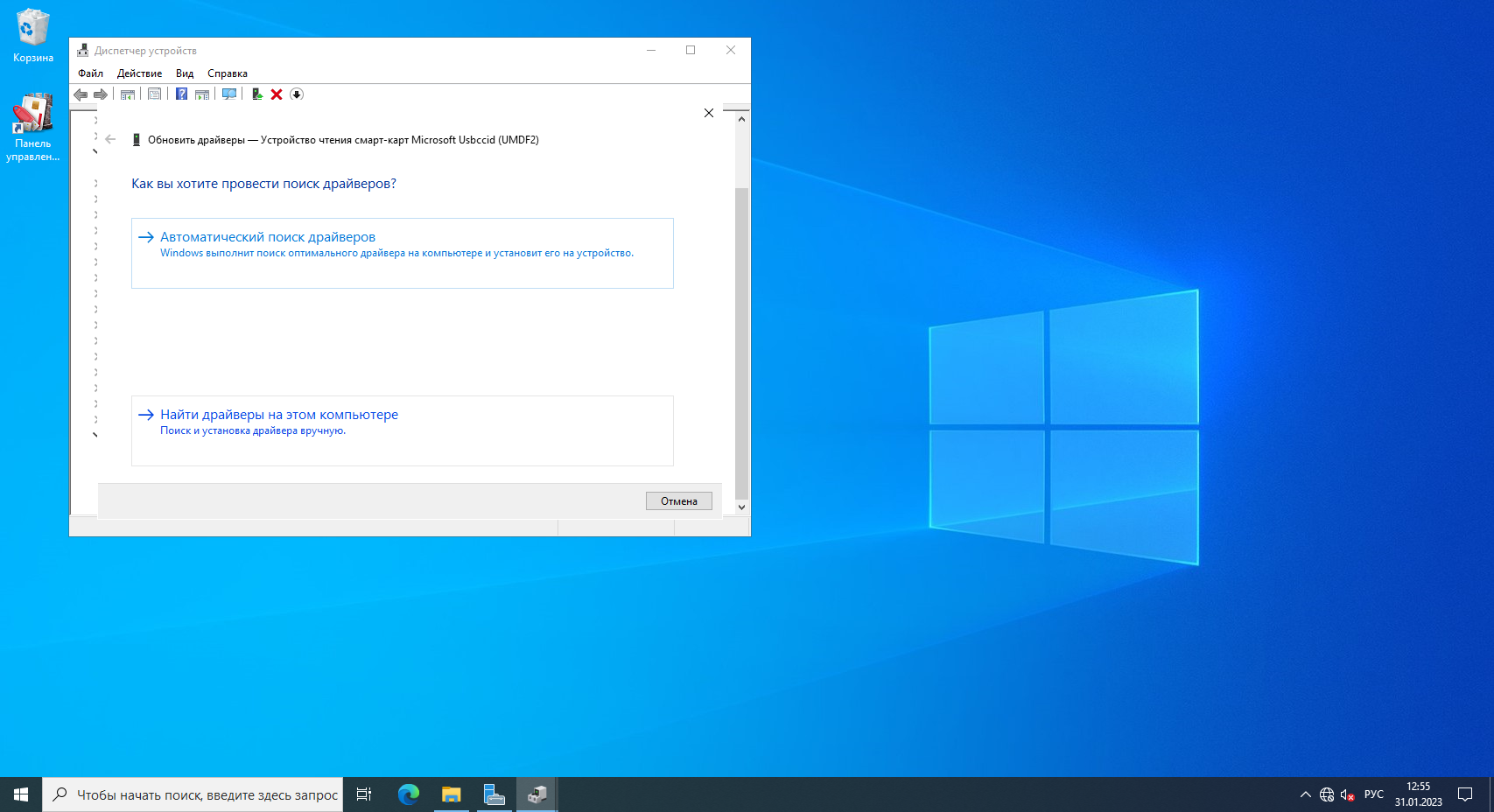This screenshot has height=812, width=1494.
Task: Open Server Manager from the taskbar
Action: 494,794
